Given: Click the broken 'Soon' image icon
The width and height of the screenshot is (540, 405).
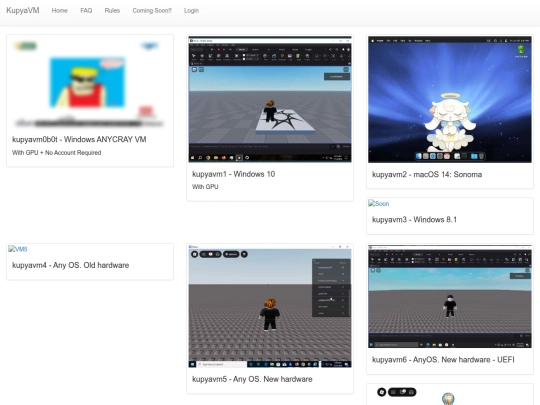Looking at the screenshot, I should (x=378, y=204).
